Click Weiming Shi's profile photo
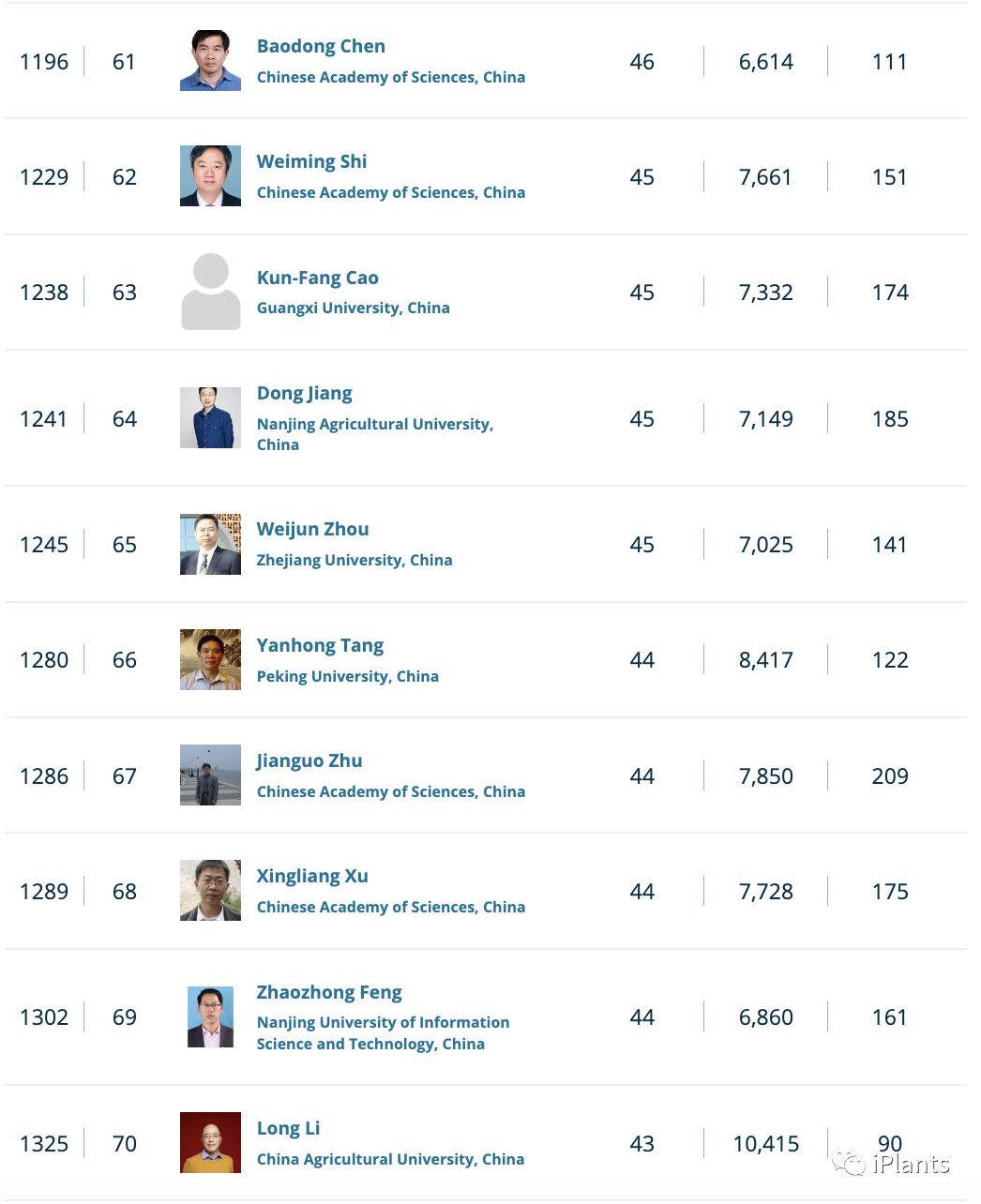 (210, 176)
